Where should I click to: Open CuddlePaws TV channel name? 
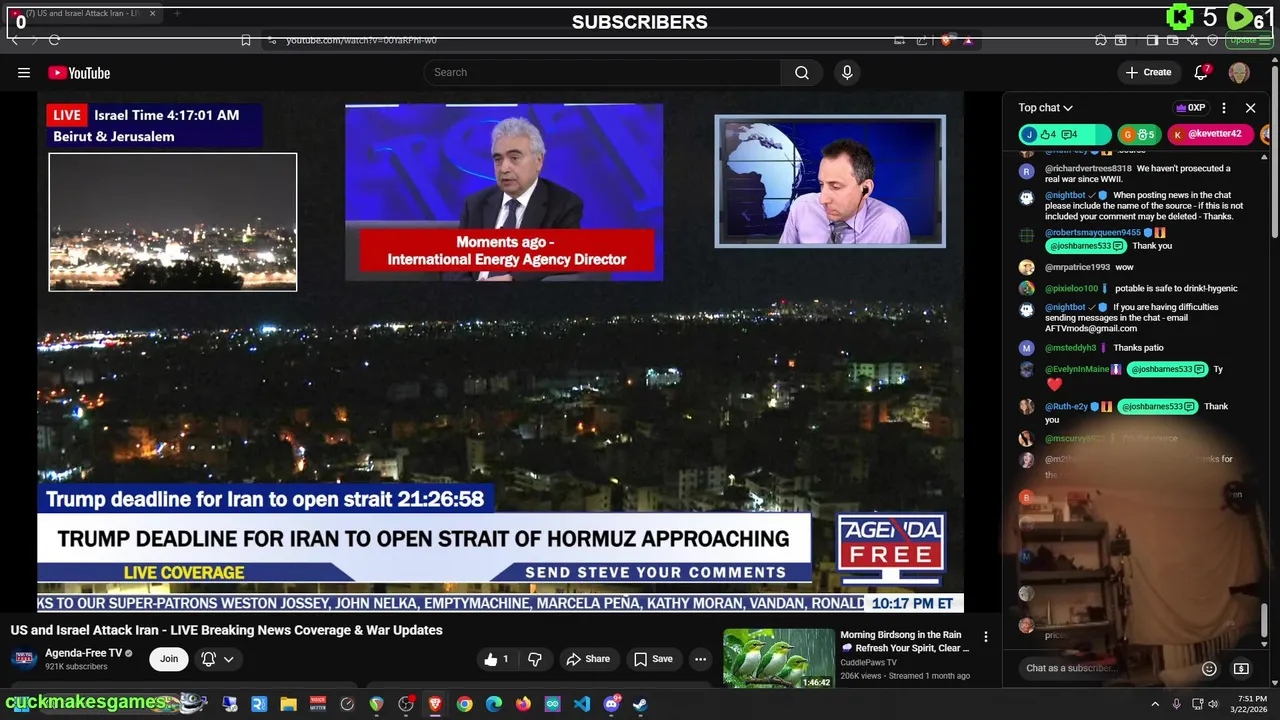(868, 662)
